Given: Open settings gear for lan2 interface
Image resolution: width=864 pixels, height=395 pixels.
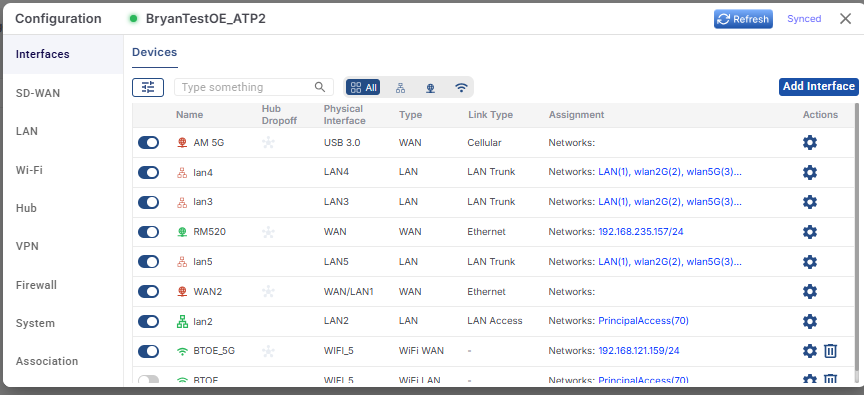Looking at the screenshot, I should pyautogui.click(x=809, y=321).
